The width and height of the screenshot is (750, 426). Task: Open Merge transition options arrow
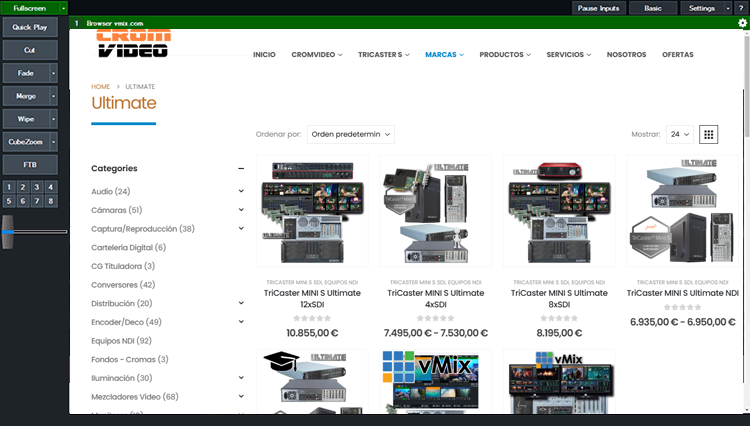(53, 96)
